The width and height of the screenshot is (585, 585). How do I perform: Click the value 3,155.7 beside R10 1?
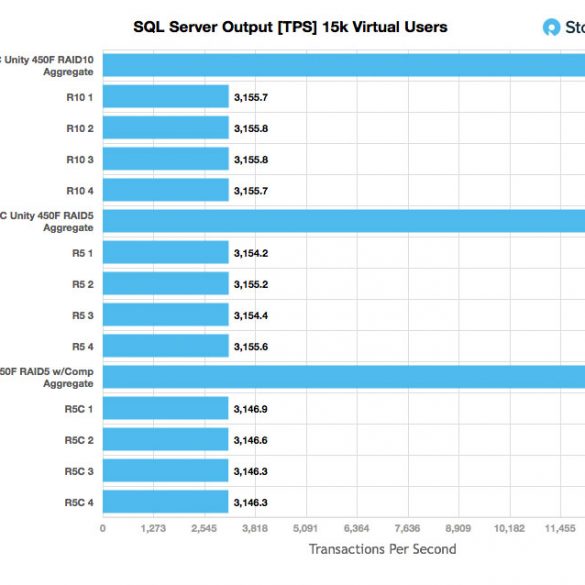click(x=251, y=97)
